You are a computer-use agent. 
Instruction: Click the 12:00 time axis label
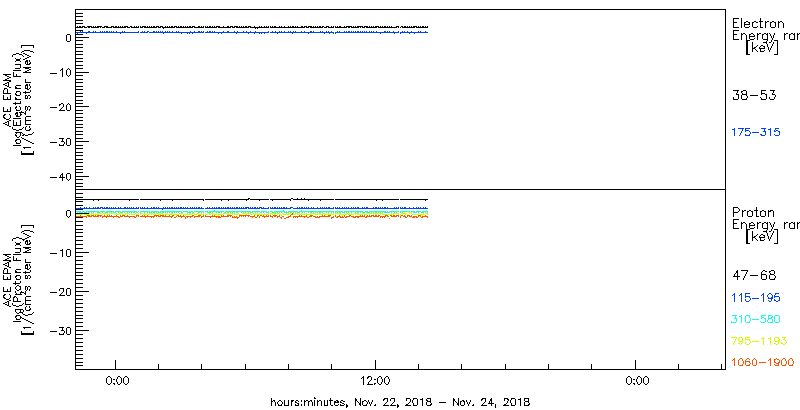coord(376,380)
